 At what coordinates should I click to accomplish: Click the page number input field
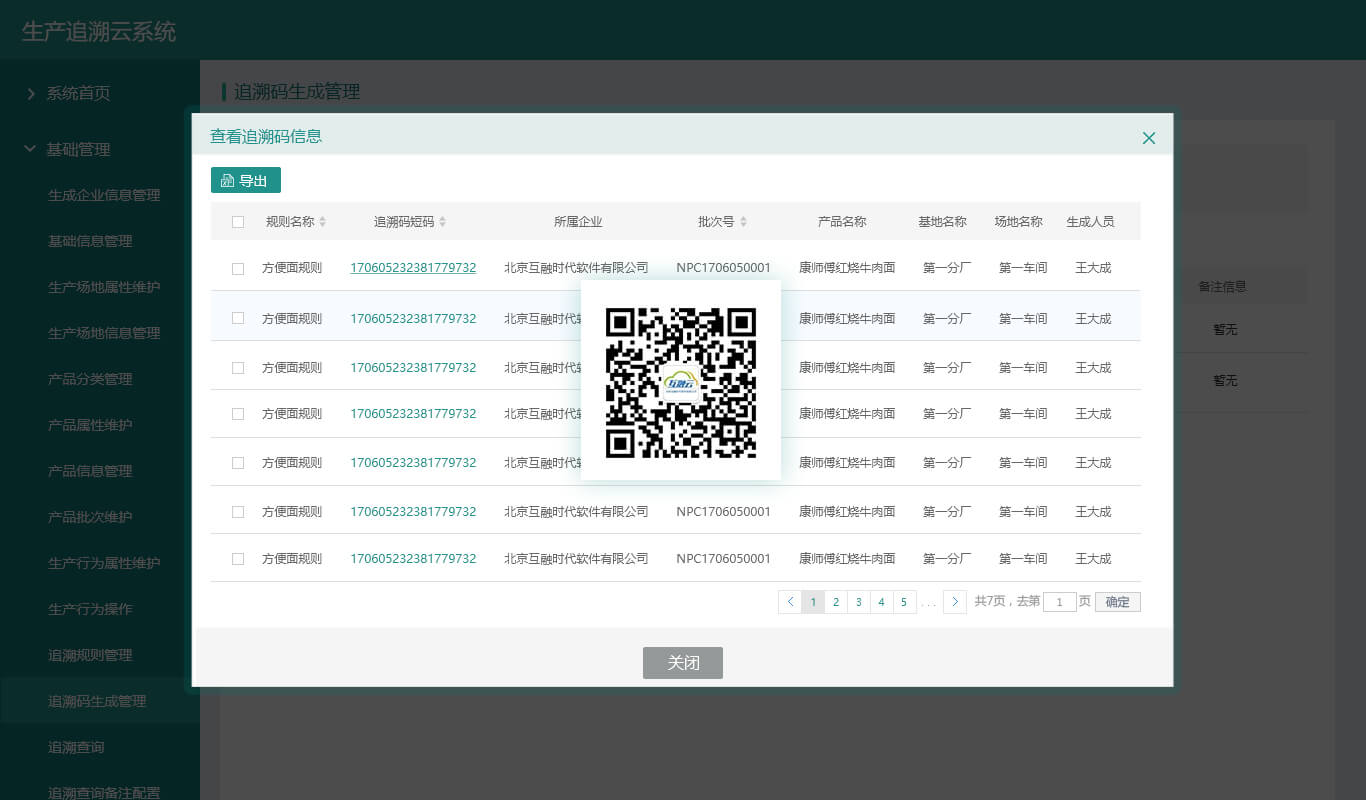[1059, 602]
